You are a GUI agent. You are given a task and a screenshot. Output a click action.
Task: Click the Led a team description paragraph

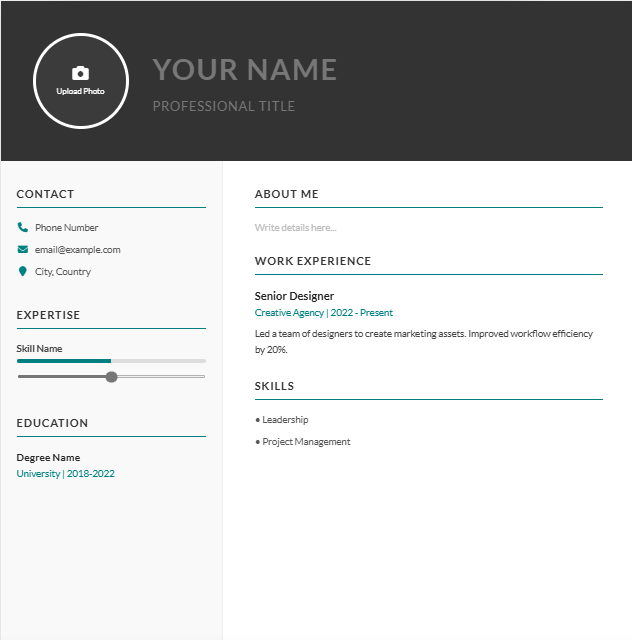[424, 342]
